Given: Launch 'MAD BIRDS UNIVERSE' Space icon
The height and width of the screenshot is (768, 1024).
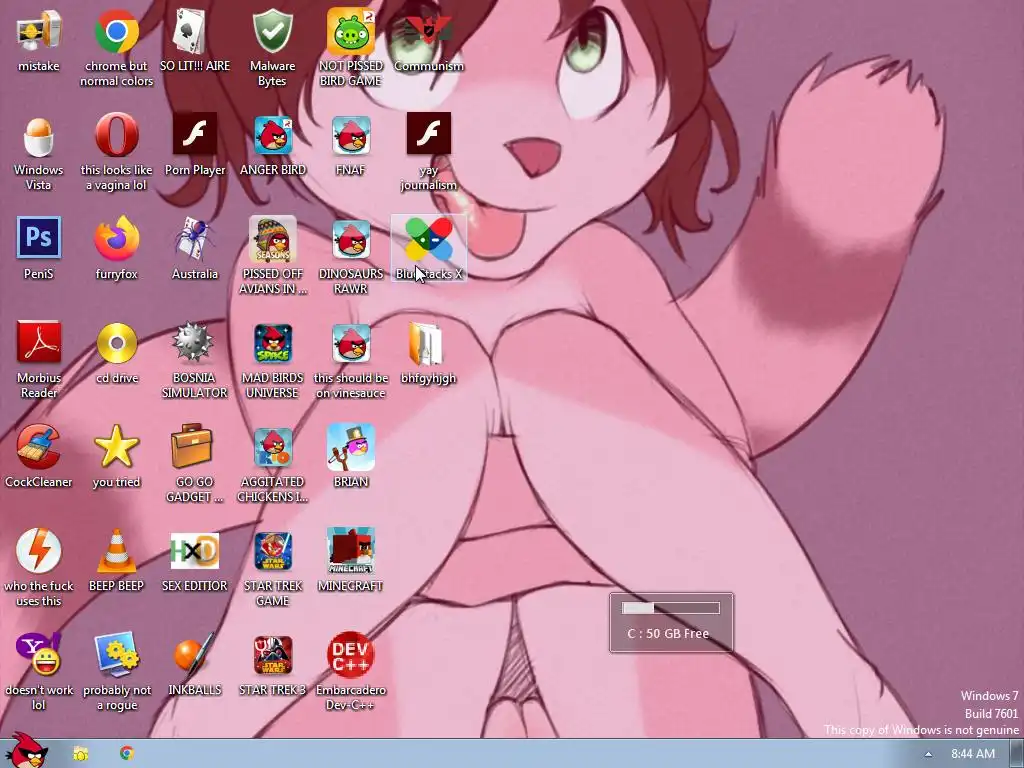Looking at the screenshot, I should [272, 344].
